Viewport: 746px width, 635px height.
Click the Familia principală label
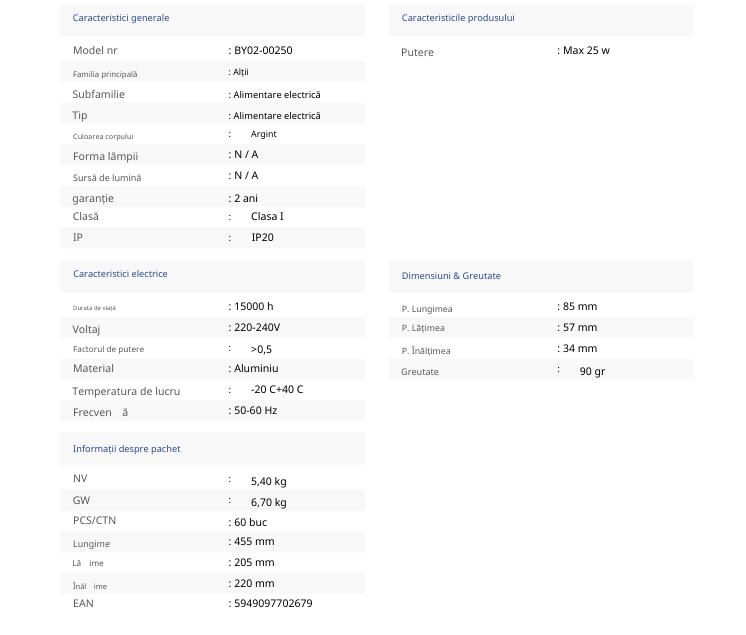(105, 74)
